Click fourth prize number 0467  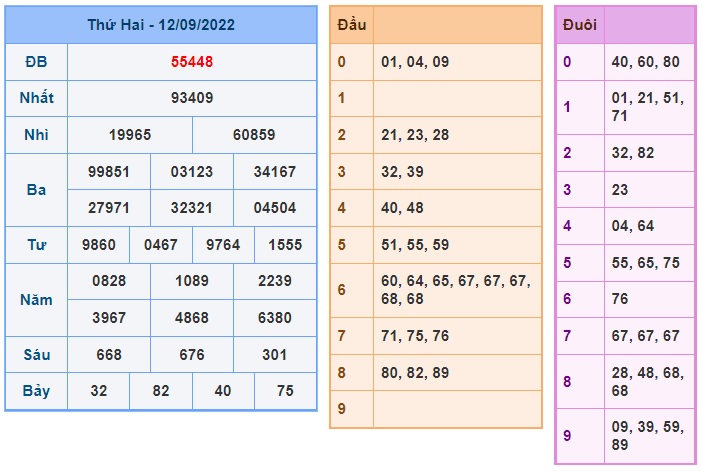161,245
